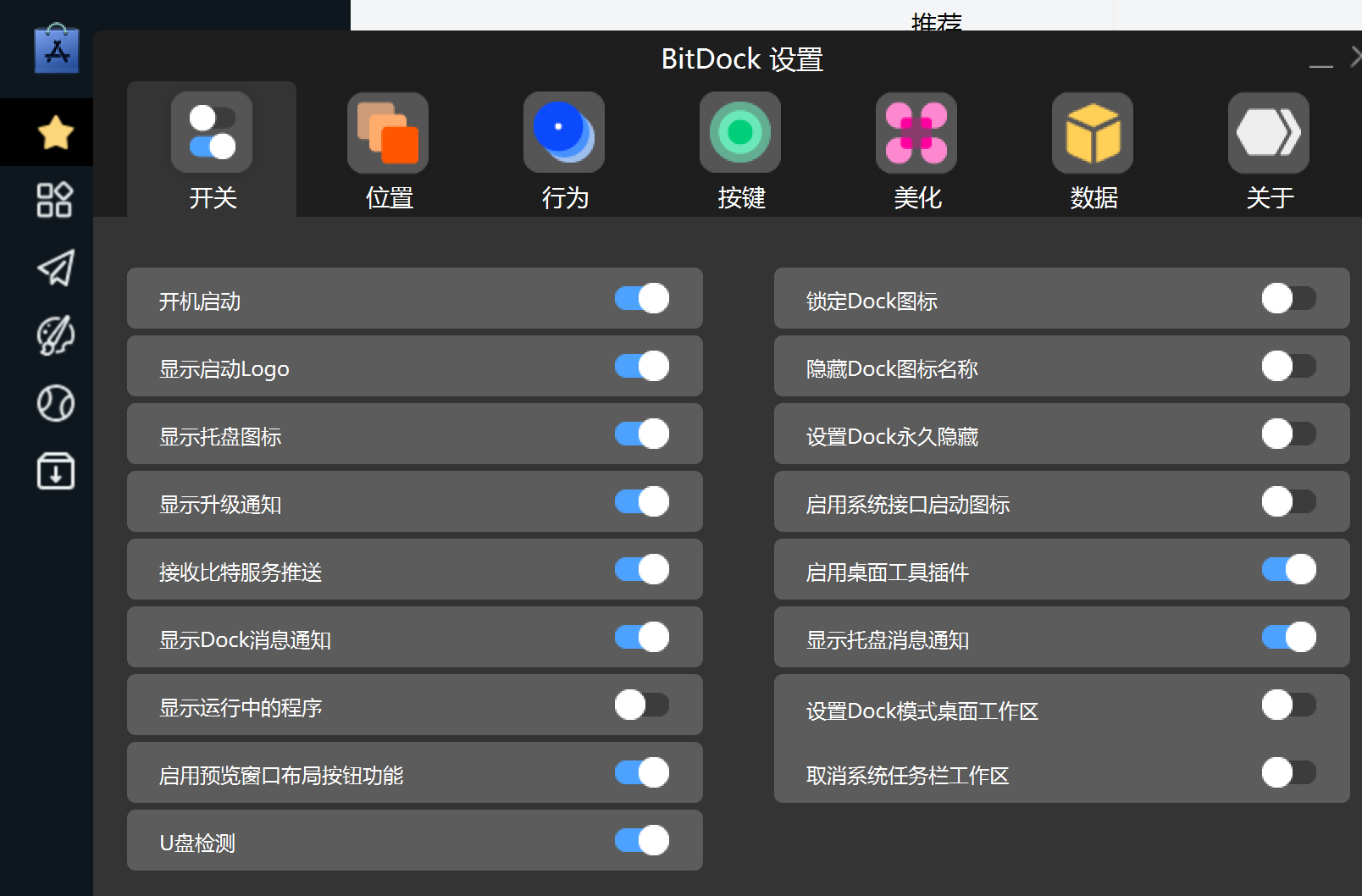Screen dimensions: 1362x896
Task: Click the 启用桌面工具插件 label text
Action: [887, 572]
